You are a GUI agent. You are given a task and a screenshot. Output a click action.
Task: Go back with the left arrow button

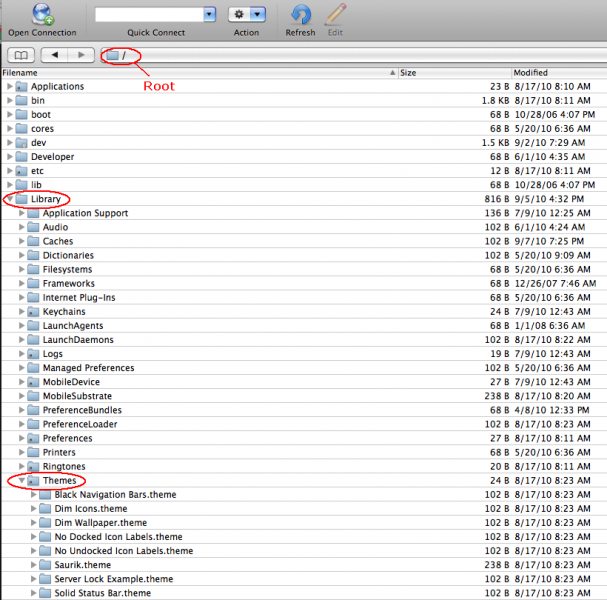coord(55,55)
